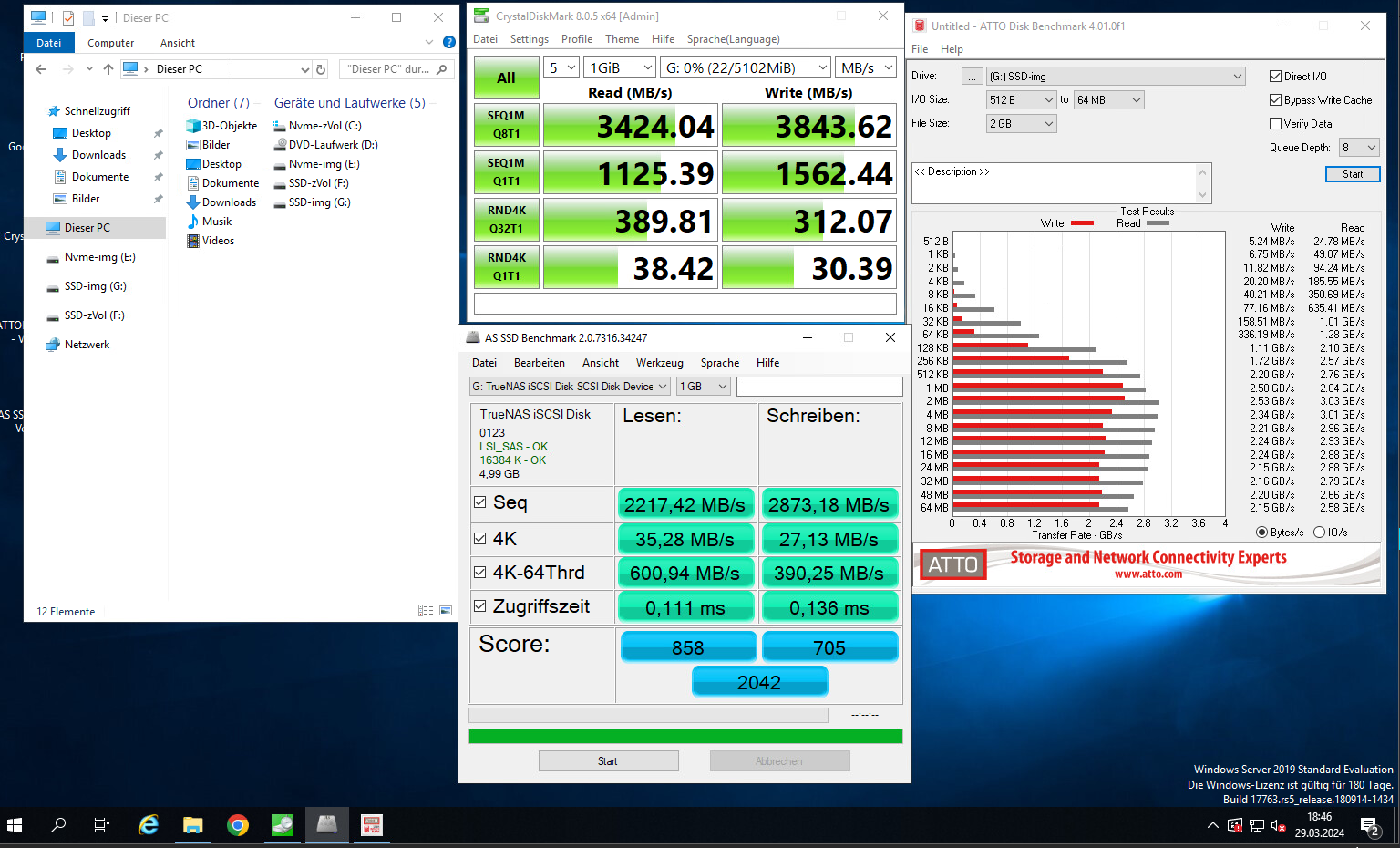The image size is (1400, 848).
Task: Open the test count dropdown showing 5
Action: (561, 67)
